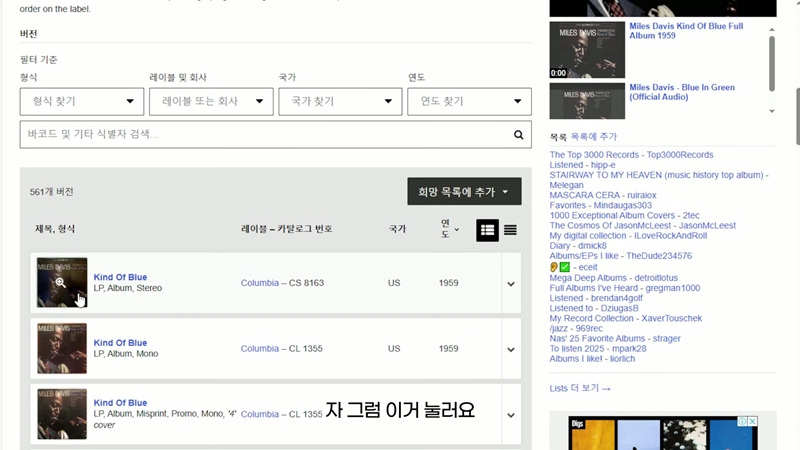Click the 희망 목록에 추가 wantlist button
Image resolution: width=800 pixels, height=450 pixels.
(x=464, y=192)
